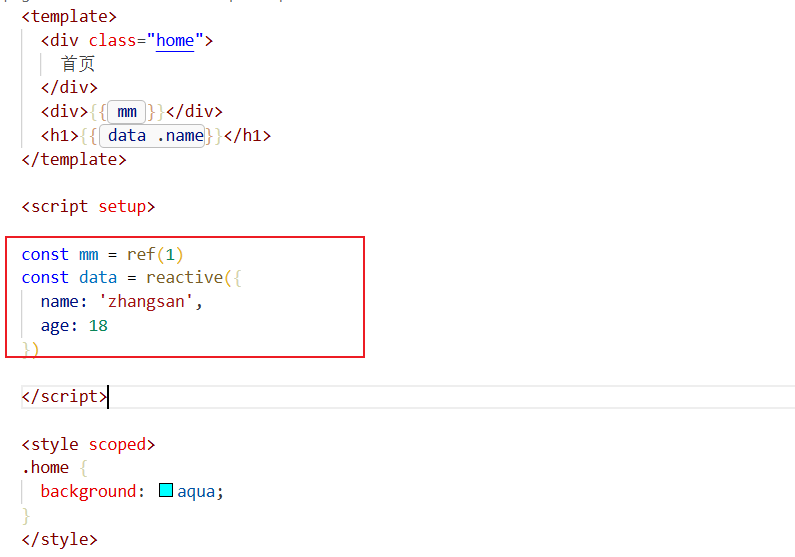Click the aqua color swatch
795x557 pixels.
click(166, 490)
